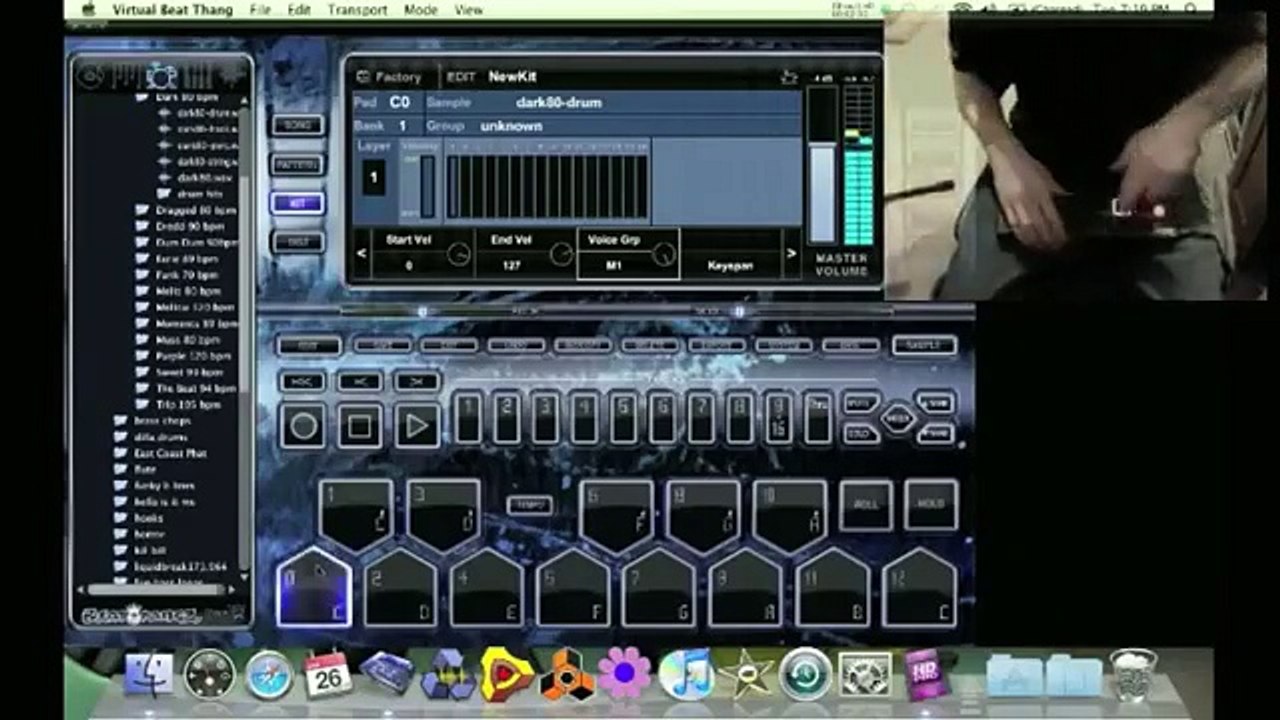The height and width of the screenshot is (720, 1280).
Task: Open the Edit menu
Action: (x=299, y=10)
